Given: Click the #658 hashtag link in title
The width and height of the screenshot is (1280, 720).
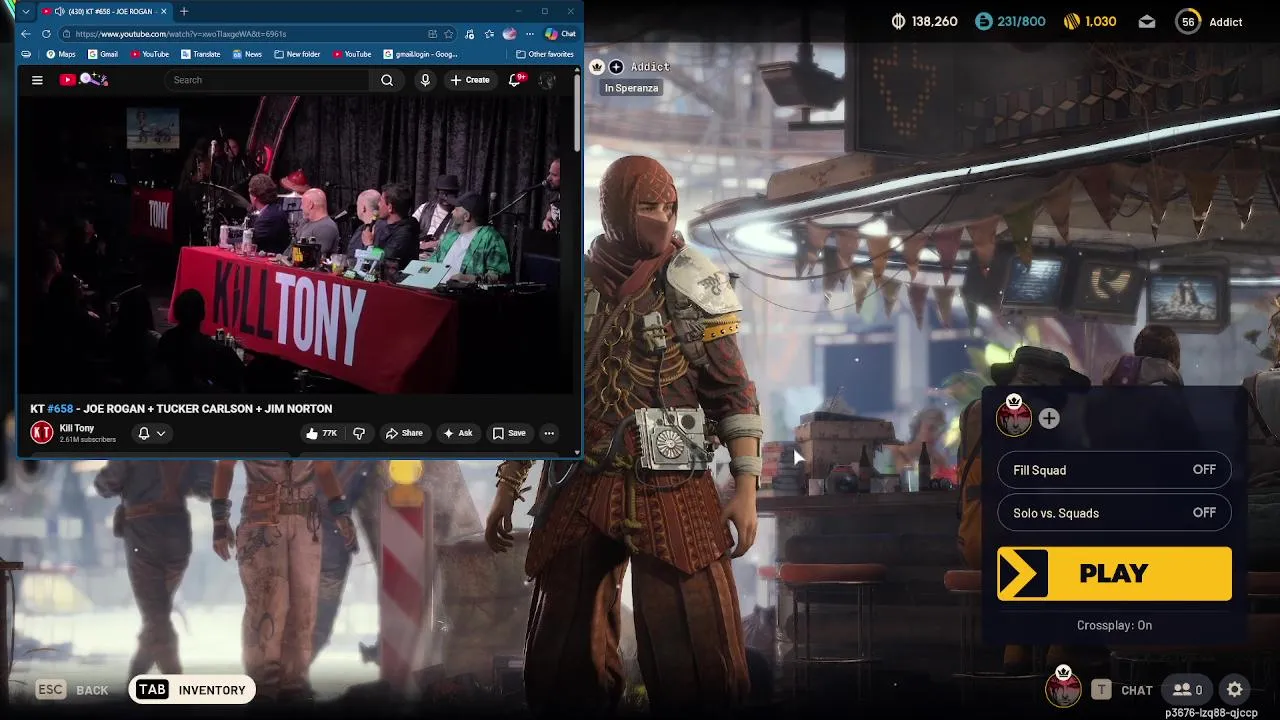Looking at the screenshot, I should pyautogui.click(x=60, y=409).
